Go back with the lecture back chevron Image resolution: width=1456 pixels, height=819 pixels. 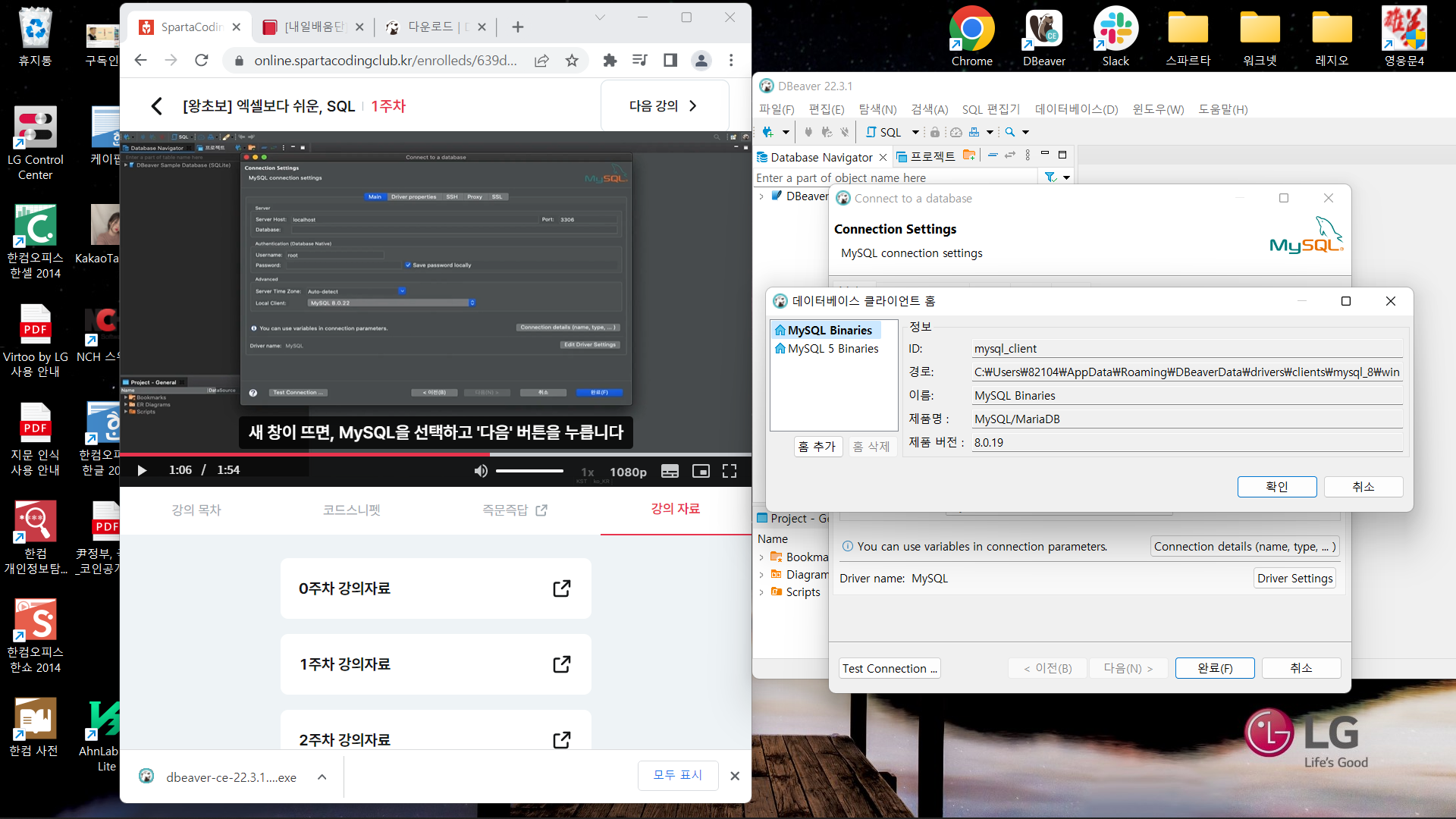pyautogui.click(x=156, y=106)
